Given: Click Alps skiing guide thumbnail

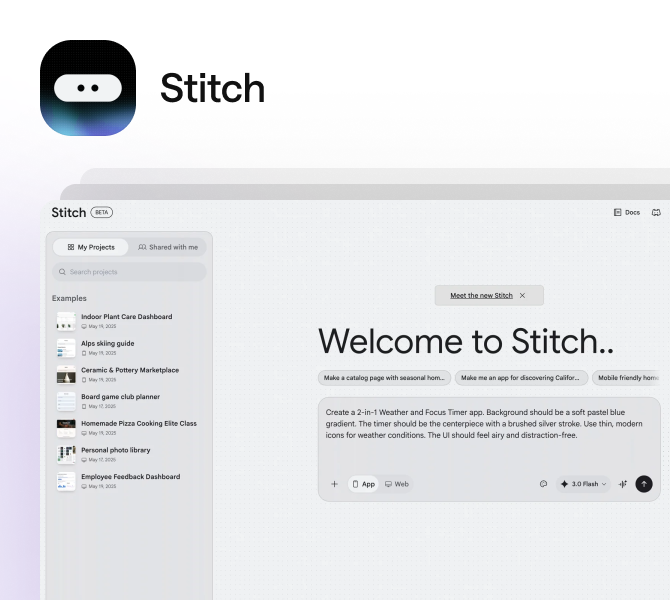Looking at the screenshot, I should pyautogui.click(x=66, y=348).
